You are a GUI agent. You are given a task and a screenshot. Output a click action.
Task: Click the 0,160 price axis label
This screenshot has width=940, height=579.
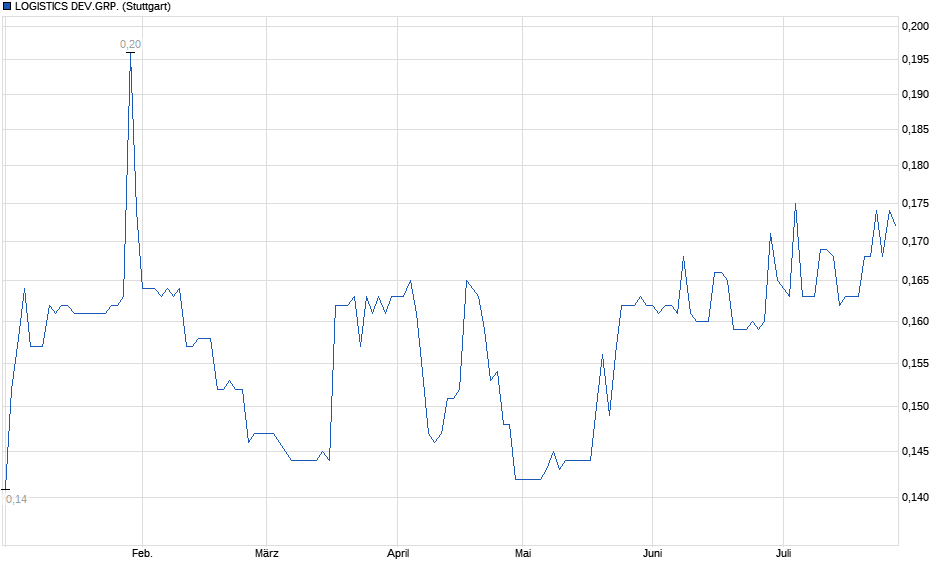click(x=915, y=321)
